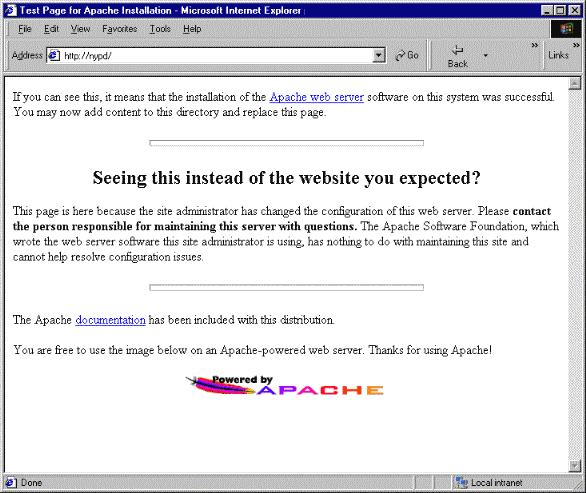586x493 pixels.
Task: Maximize the Internet Explorer window
Action: point(560,10)
